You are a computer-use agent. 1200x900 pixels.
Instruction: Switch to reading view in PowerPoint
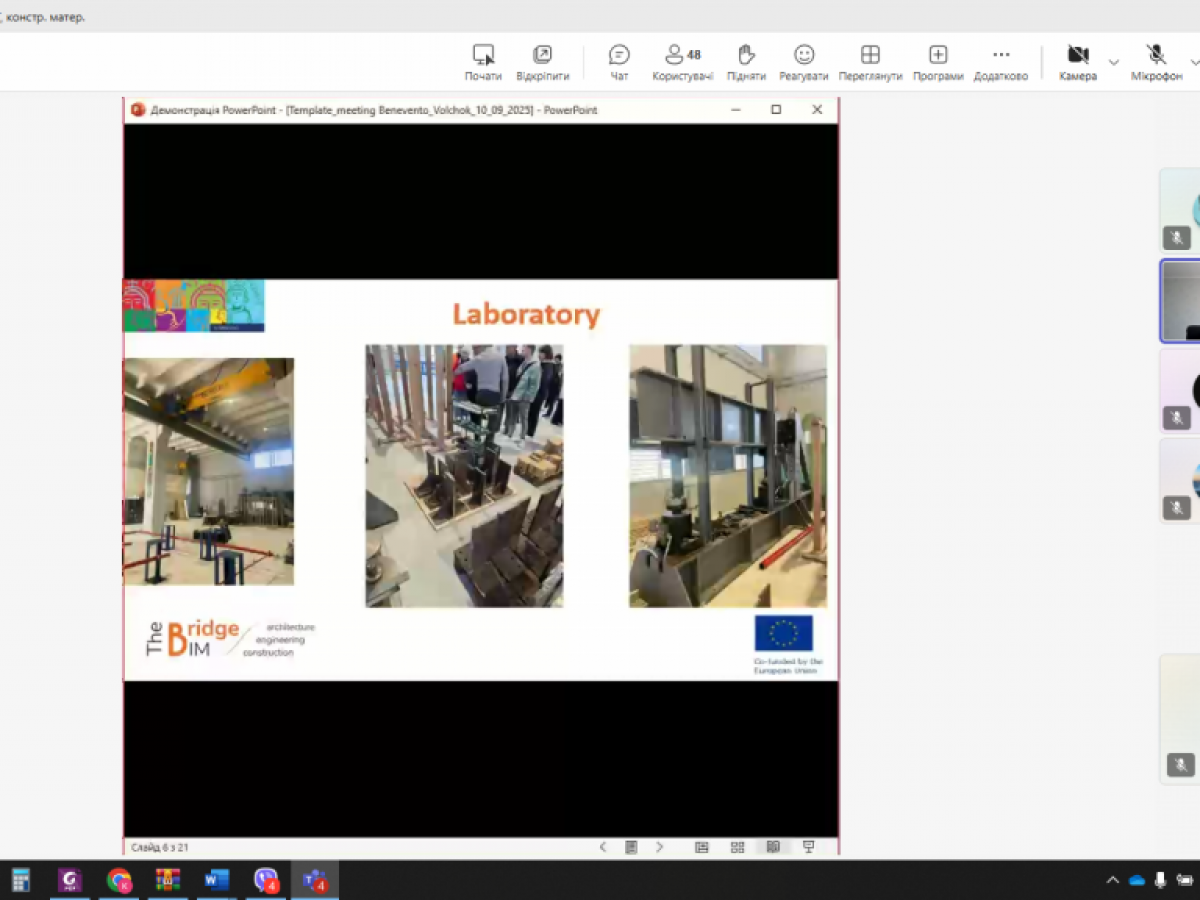773,847
